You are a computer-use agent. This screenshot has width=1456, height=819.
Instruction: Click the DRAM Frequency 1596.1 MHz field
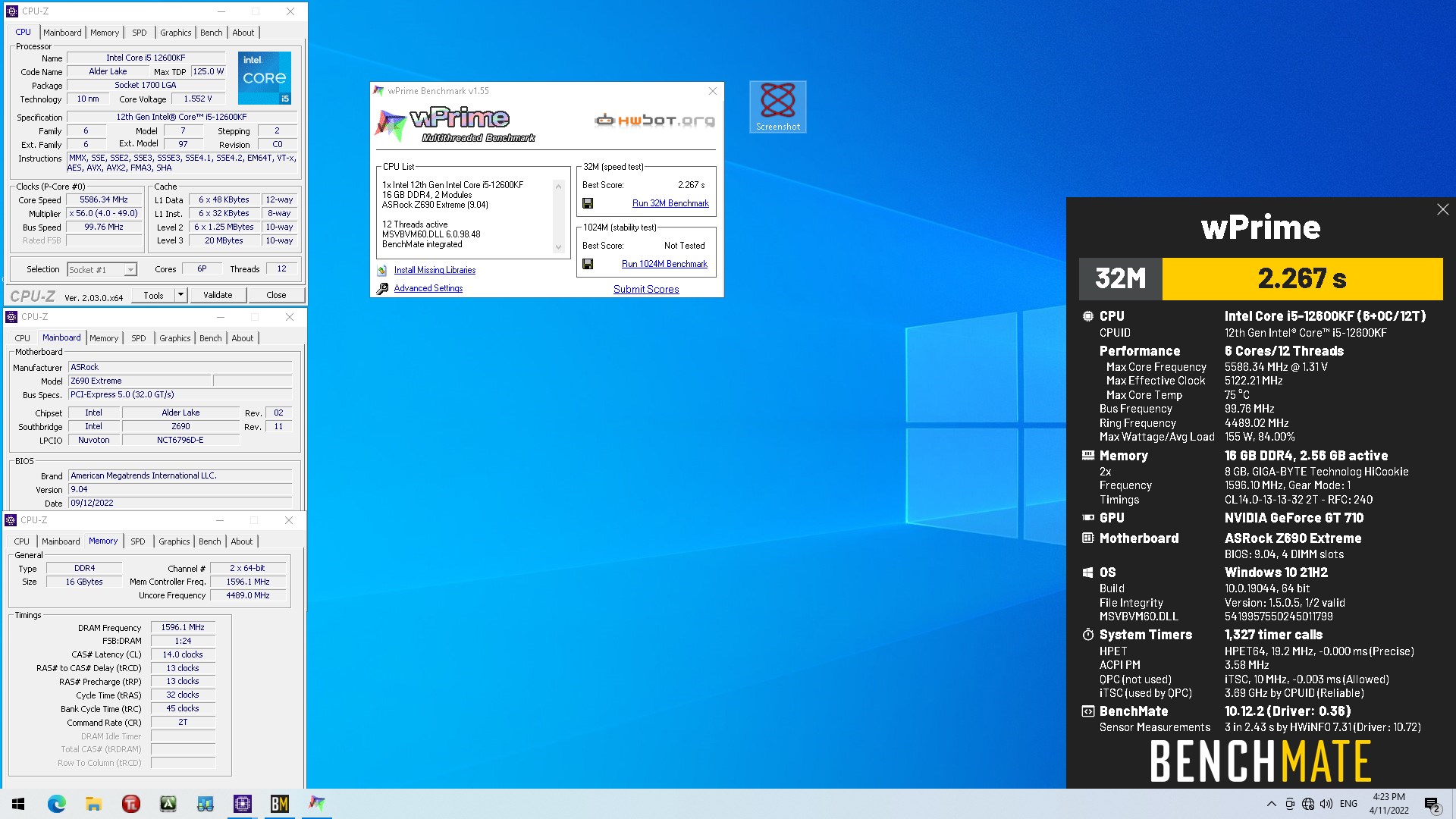pos(183,628)
